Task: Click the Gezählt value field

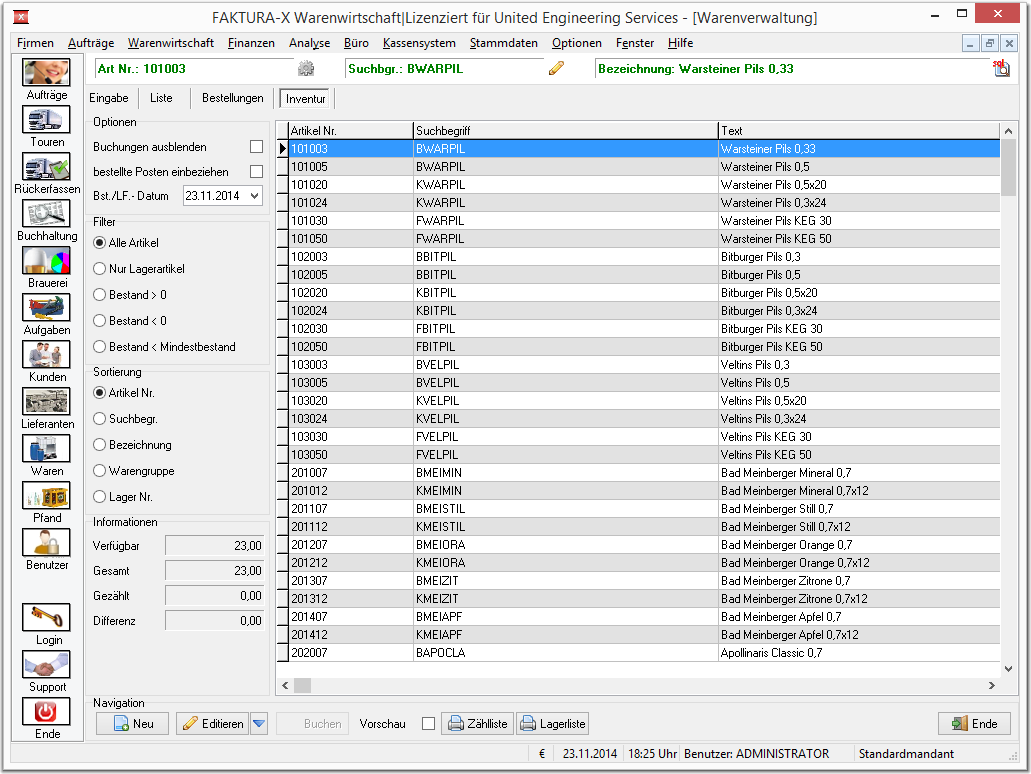Action: [214, 596]
